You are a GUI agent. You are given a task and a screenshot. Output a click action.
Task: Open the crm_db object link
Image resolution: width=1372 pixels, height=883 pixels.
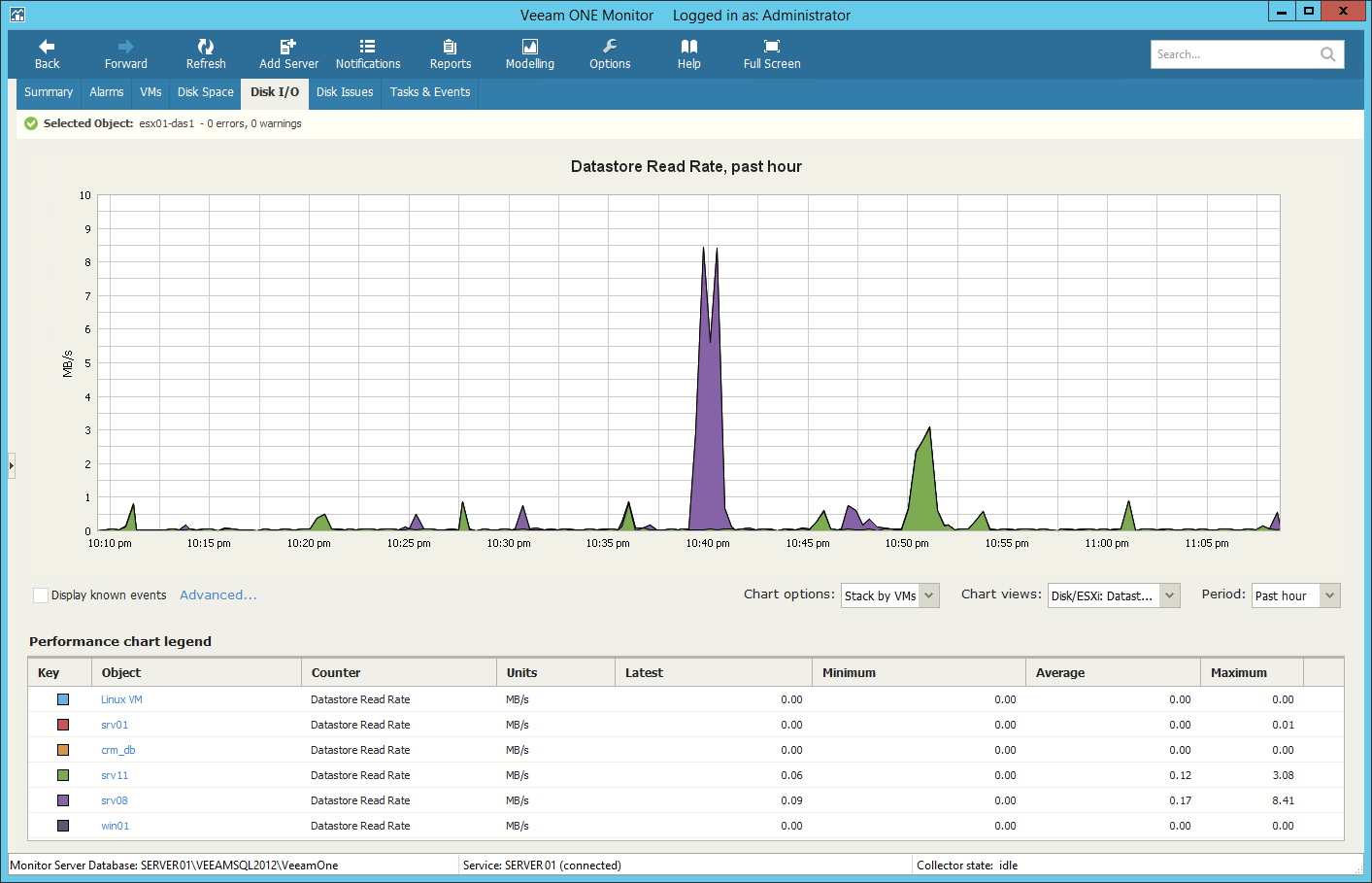(118, 750)
